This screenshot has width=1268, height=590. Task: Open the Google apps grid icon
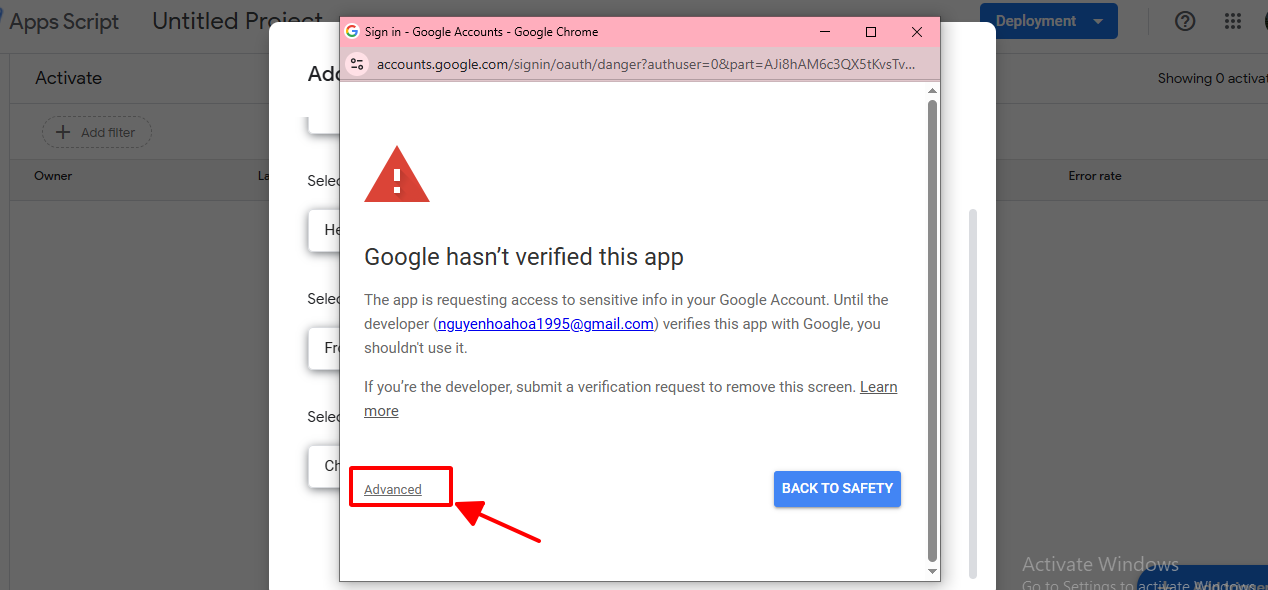pyautogui.click(x=1233, y=21)
